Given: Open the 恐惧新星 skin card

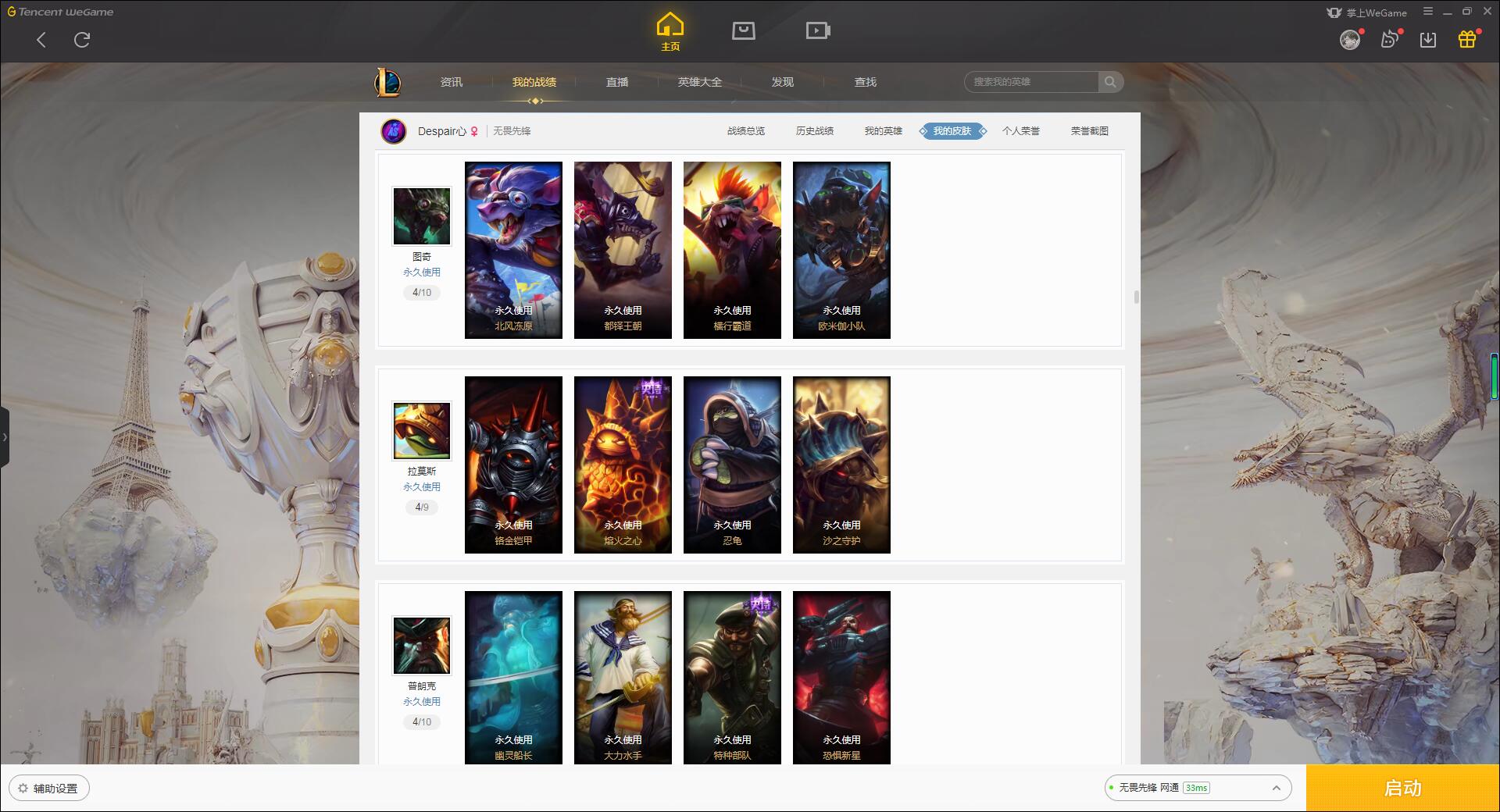Looking at the screenshot, I should click(x=841, y=678).
